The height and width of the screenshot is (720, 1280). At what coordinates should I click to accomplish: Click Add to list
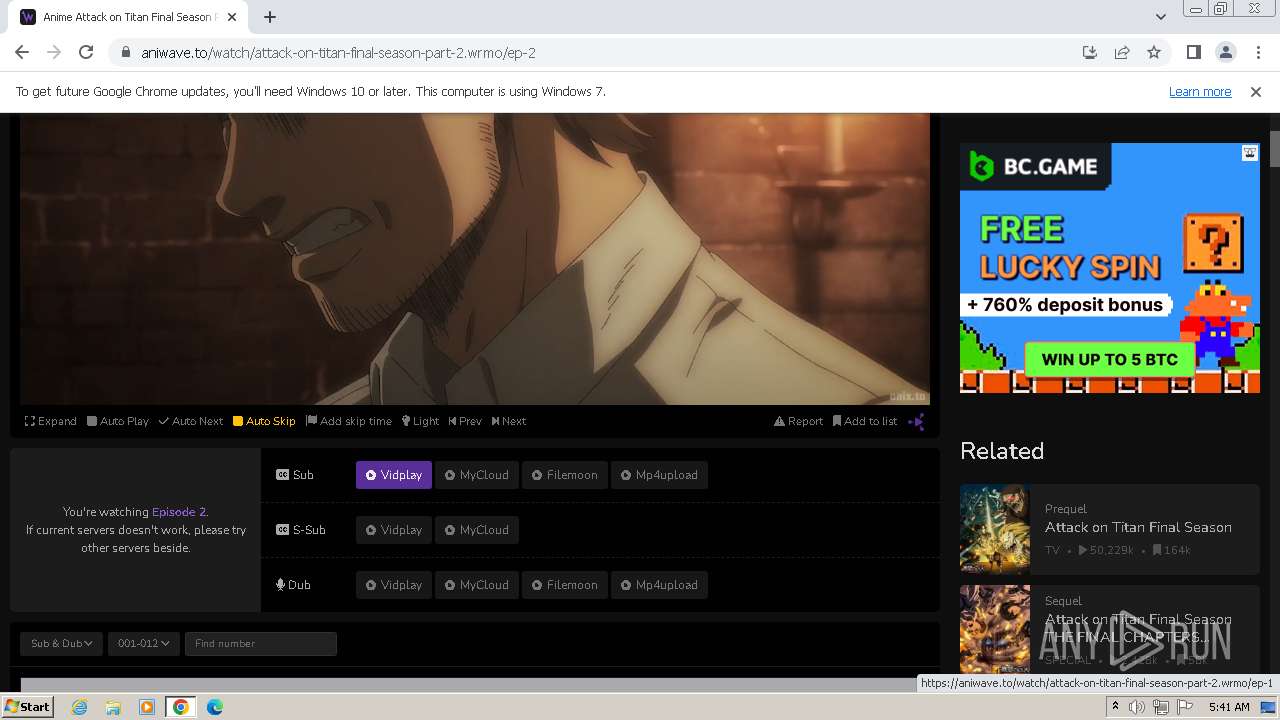coord(865,421)
